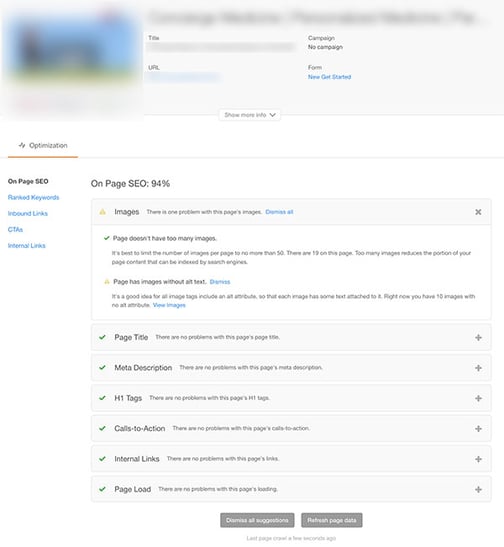504x547 pixels.
Task: Expand the H1 Tags section
Action: 478,398
